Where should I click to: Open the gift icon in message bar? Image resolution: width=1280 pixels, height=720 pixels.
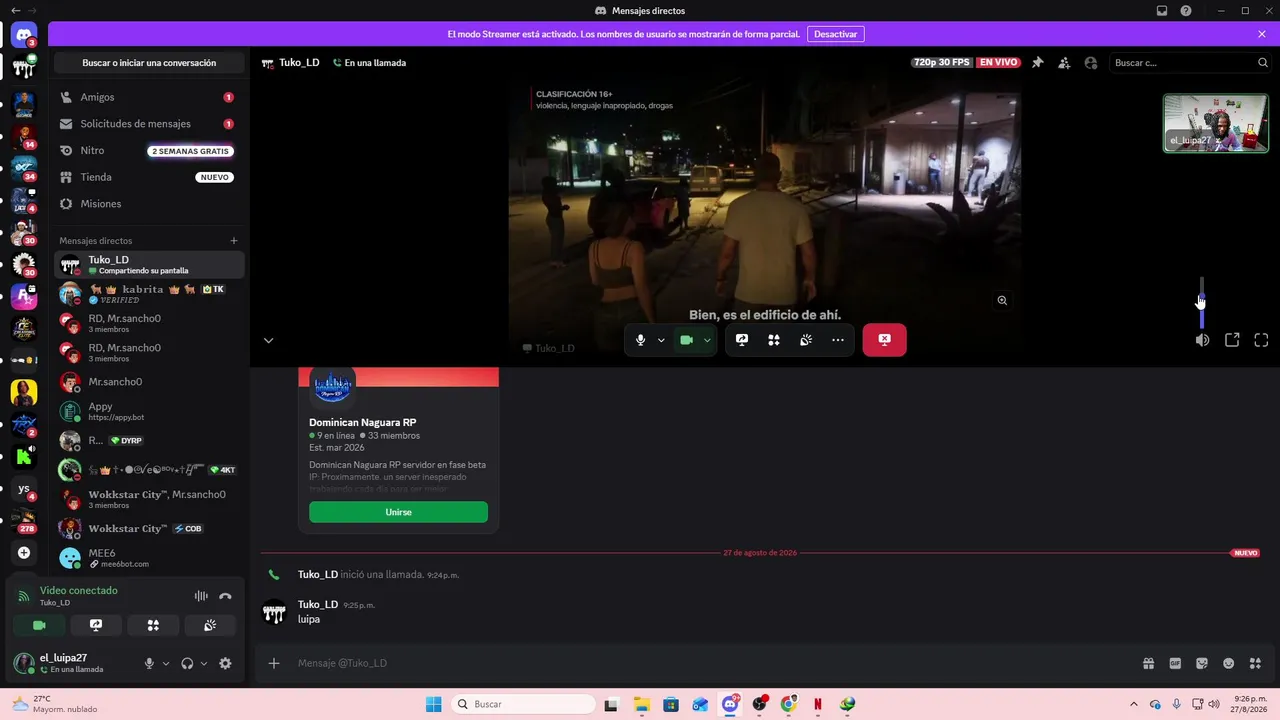(x=1148, y=663)
